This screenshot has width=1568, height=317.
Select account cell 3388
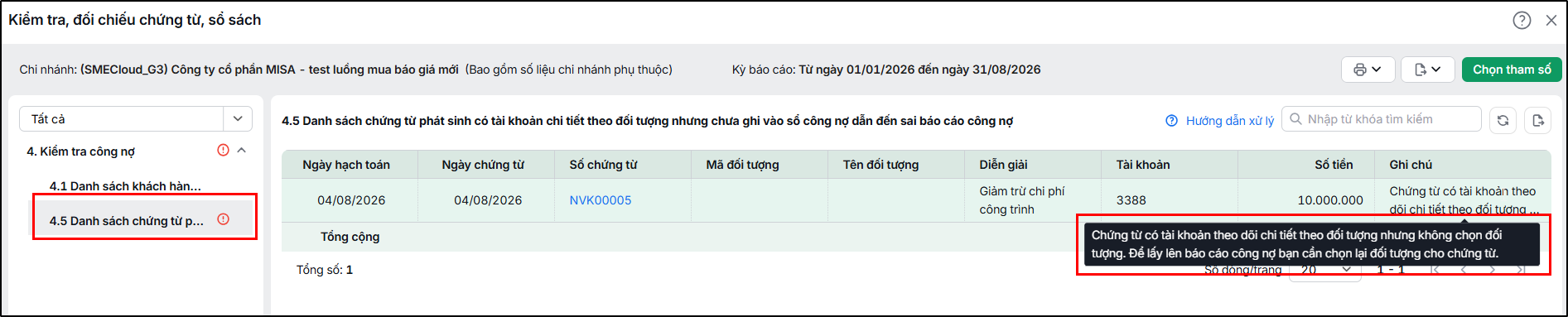tap(1170, 200)
